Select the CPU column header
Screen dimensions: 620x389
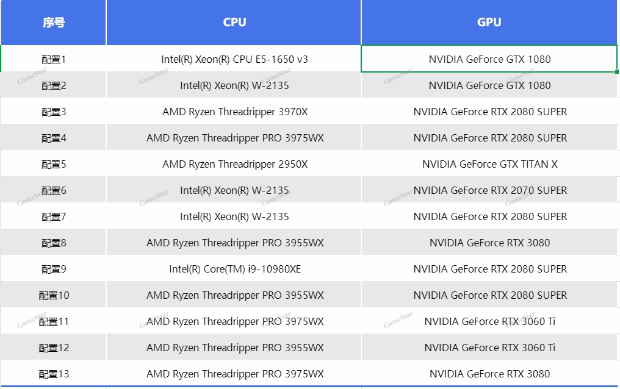[x=234, y=22]
